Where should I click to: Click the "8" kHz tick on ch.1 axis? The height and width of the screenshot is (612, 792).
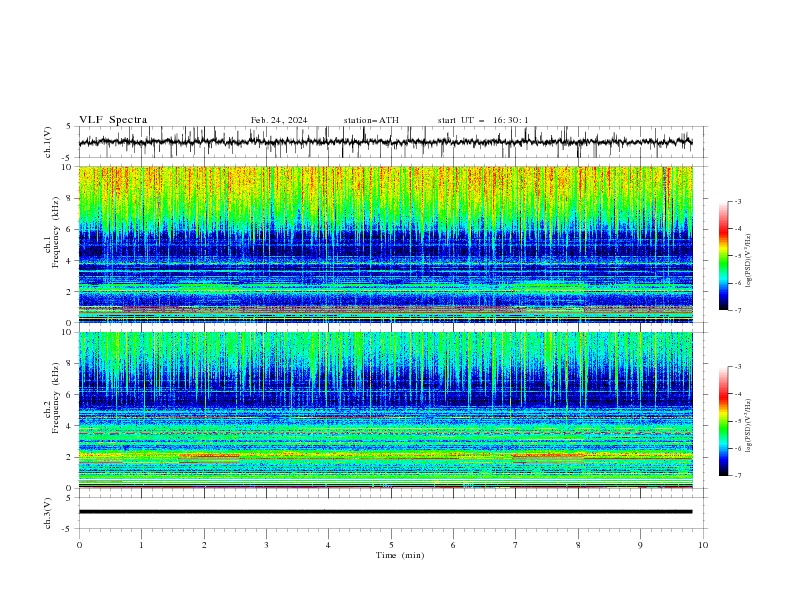tap(70, 198)
